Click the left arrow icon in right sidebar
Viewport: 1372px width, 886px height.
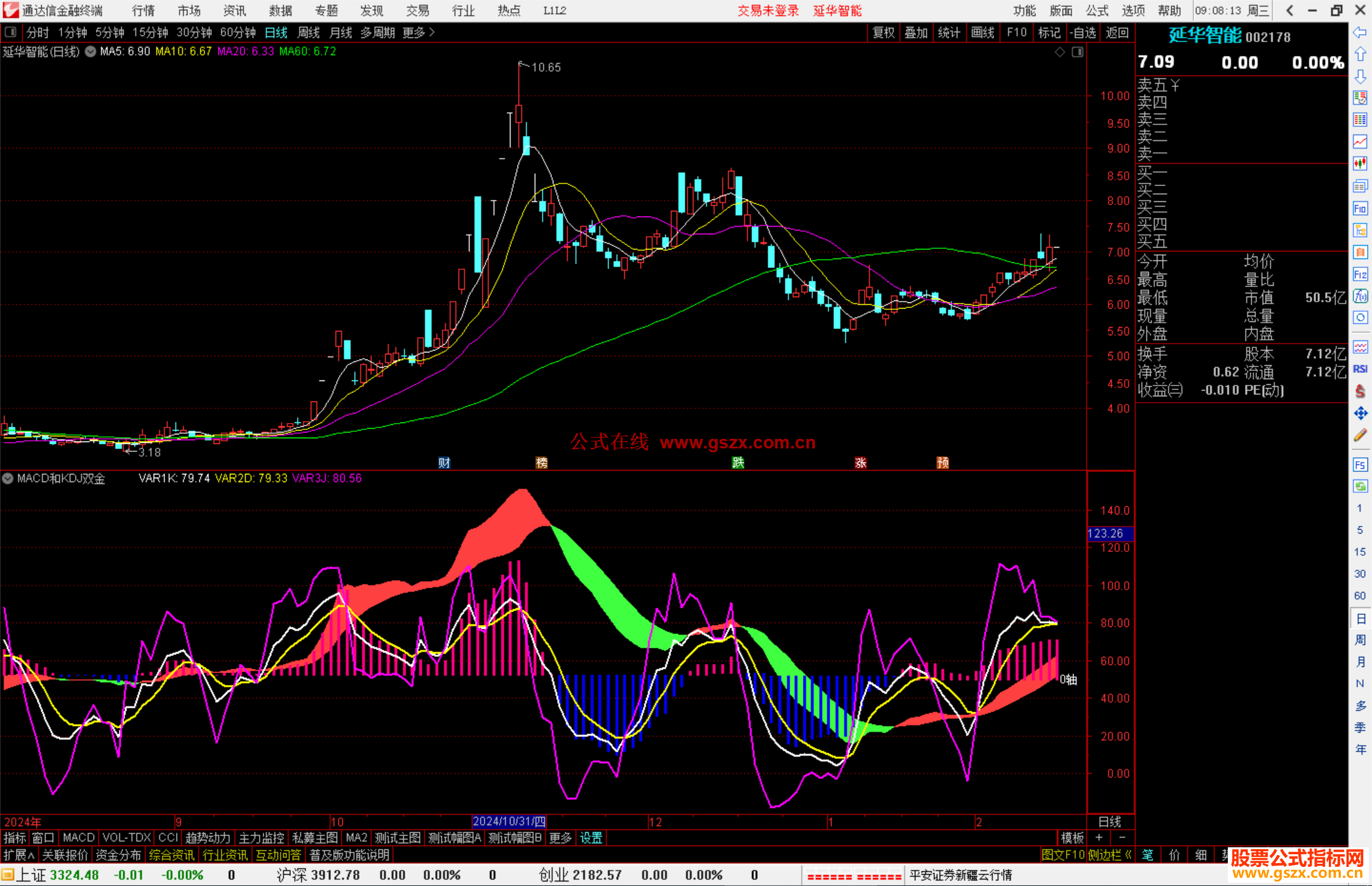pyautogui.click(x=1360, y=32)
